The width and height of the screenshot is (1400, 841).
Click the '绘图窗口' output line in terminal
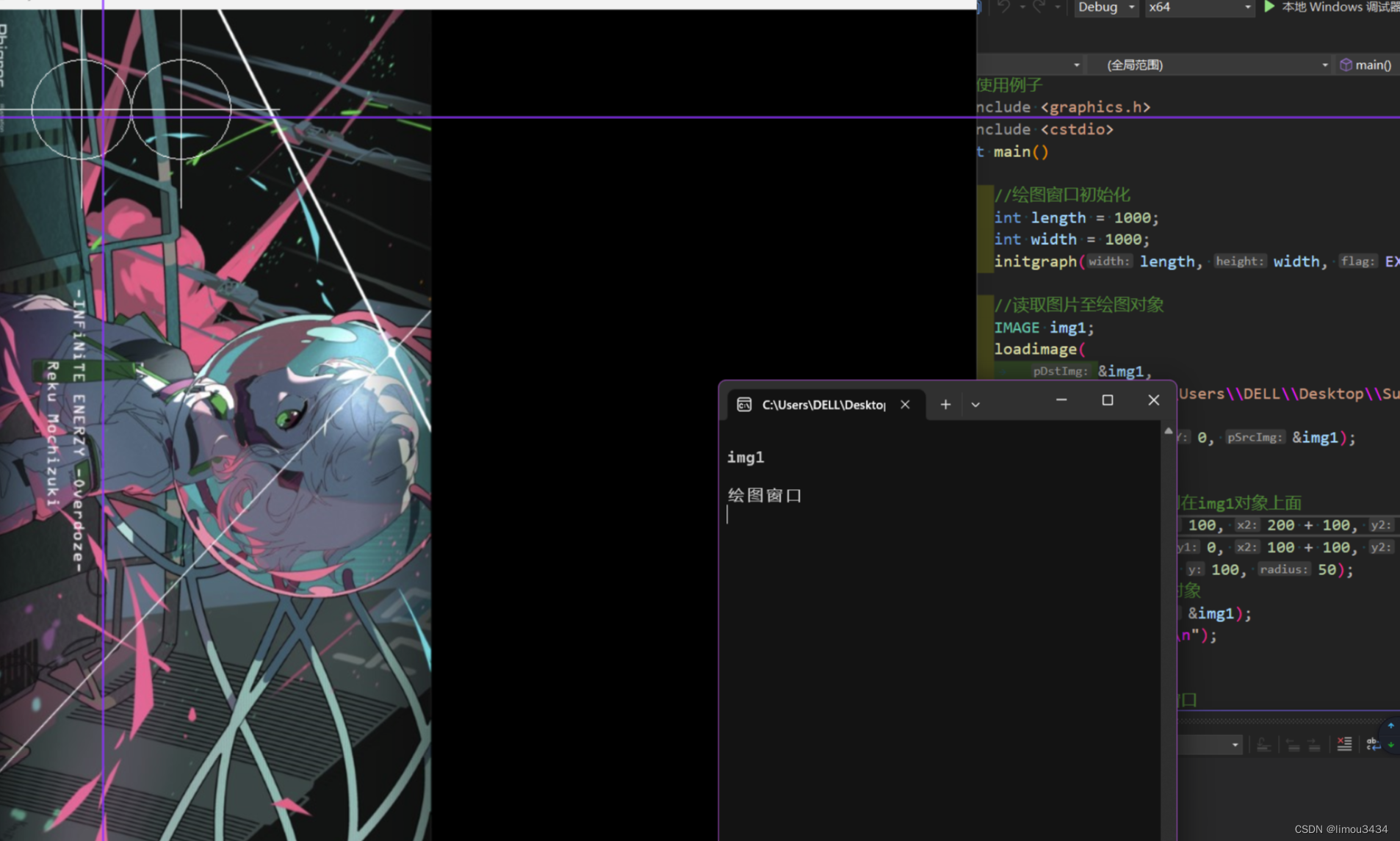[765, 496]
